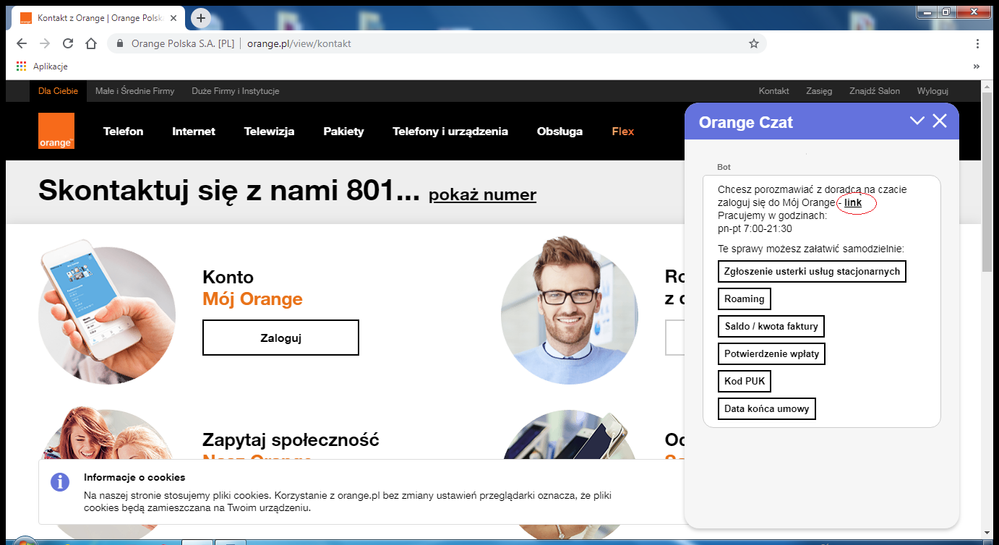This screenshot has height=545, width=999.
Task: Open the Obsługa menu
Action: [x=559, y=131]
